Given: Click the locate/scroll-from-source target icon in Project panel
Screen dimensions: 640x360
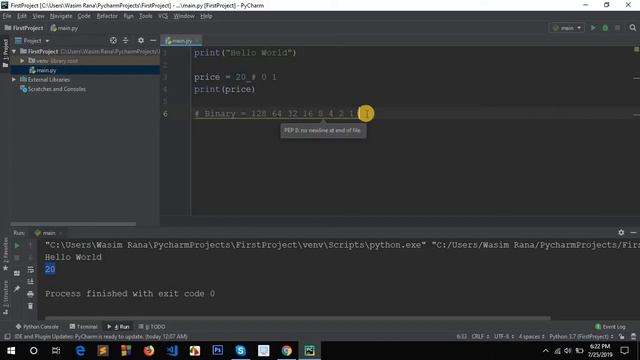Looking at the screenshot, I should [113, 40].
